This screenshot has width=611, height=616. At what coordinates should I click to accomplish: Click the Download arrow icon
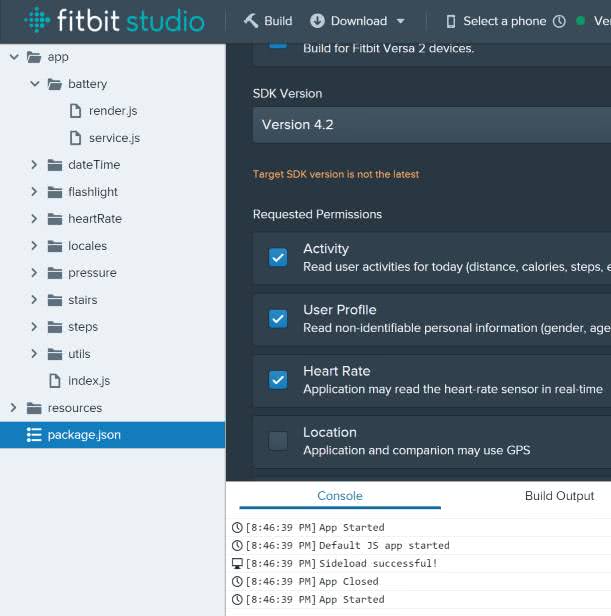317,21
